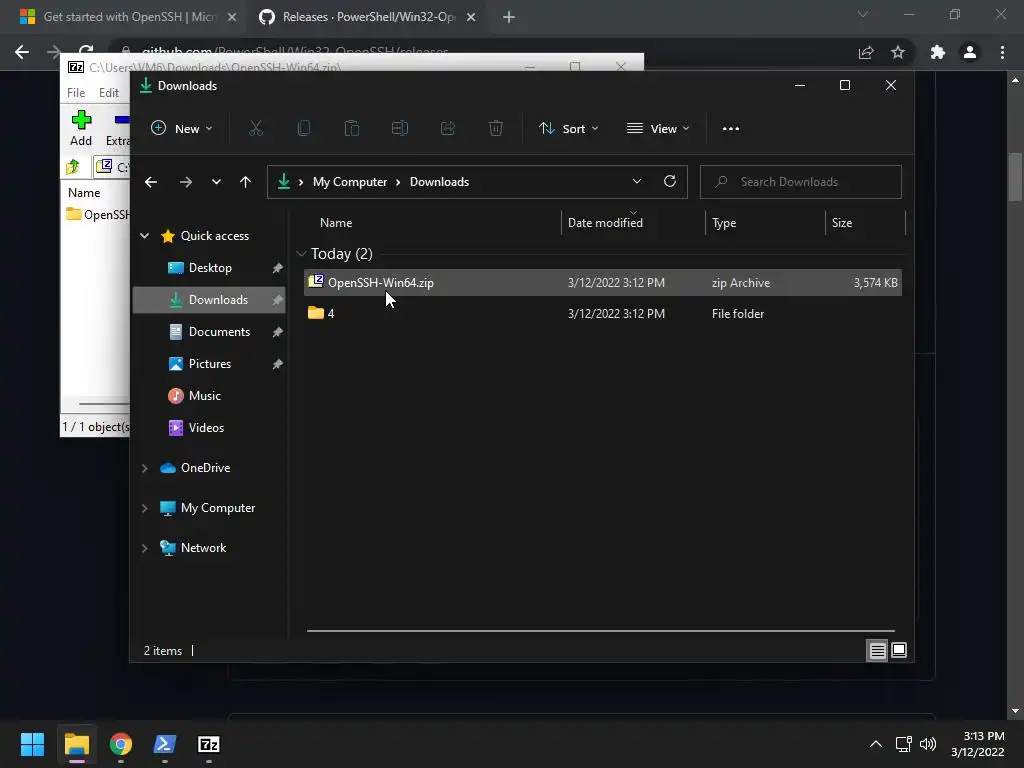Sort by the Name column header
This screenshot has height=768, width=1024.
[x=336, y=223]
